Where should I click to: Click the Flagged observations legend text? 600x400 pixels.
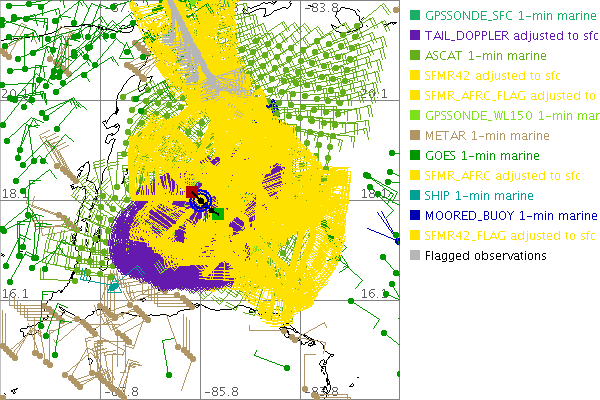click(x=485, y=256)
